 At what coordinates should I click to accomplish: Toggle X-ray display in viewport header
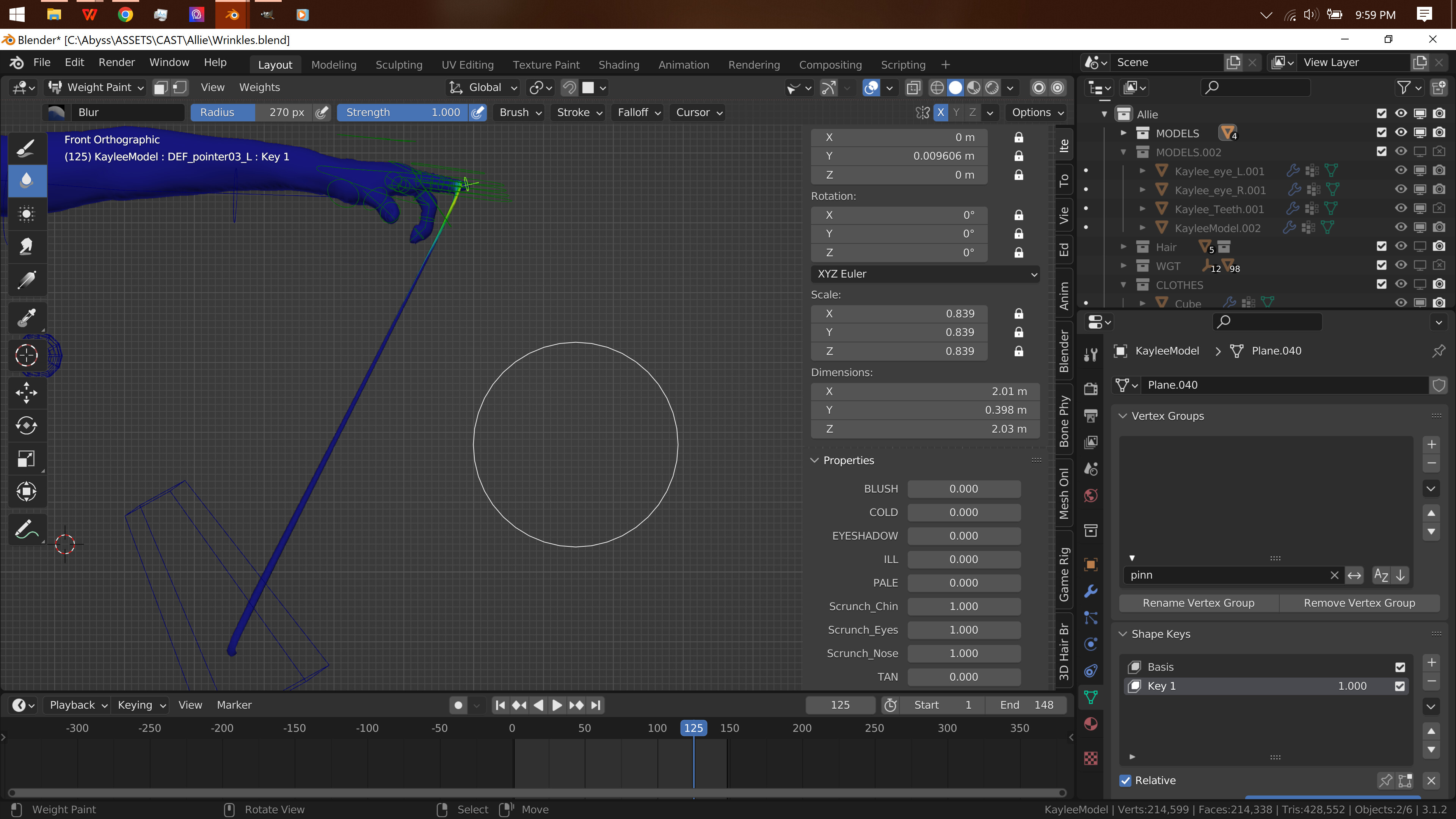coord(913,88)
